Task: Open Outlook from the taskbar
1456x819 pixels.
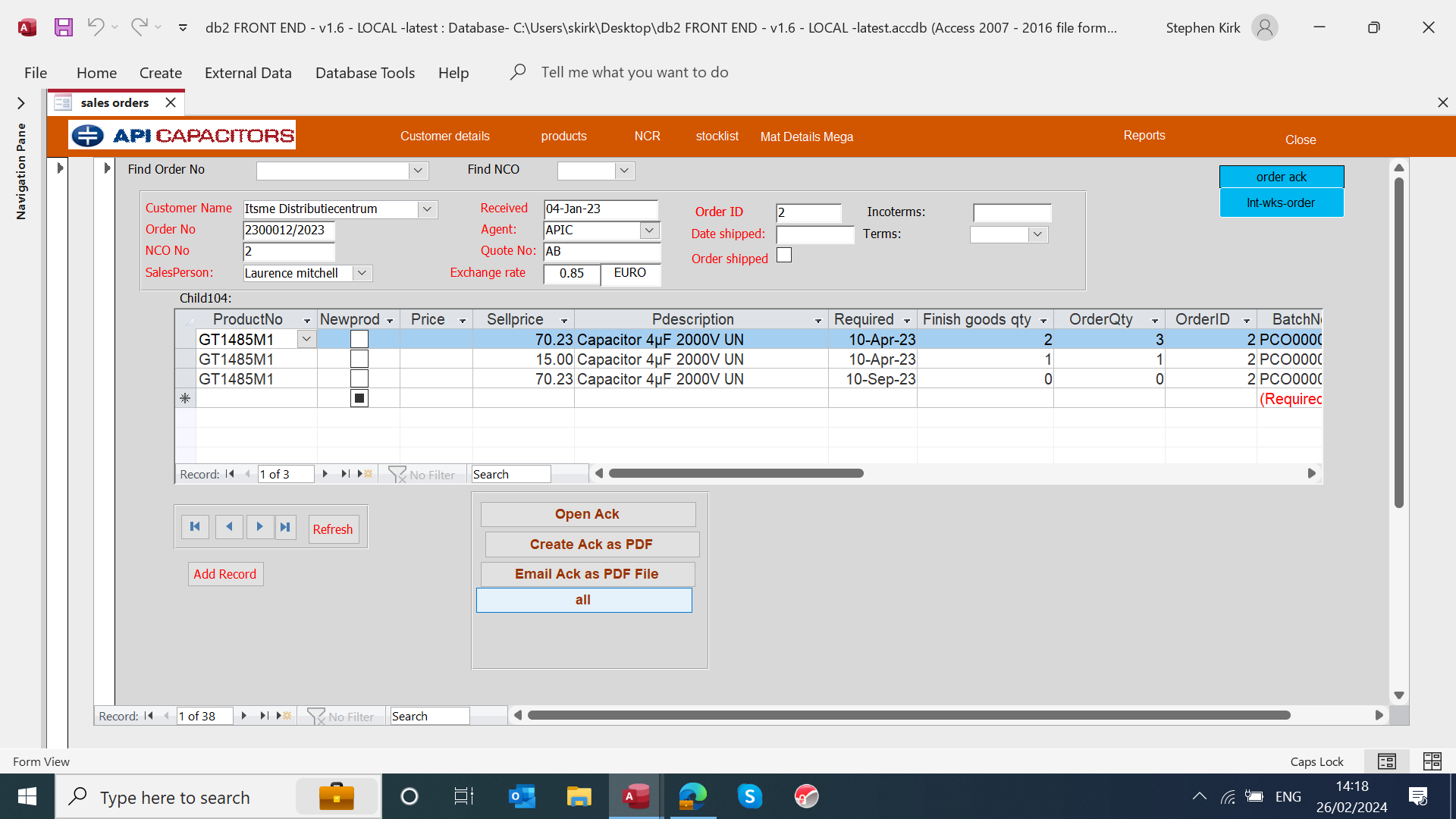Action: (x=522, y=796)
